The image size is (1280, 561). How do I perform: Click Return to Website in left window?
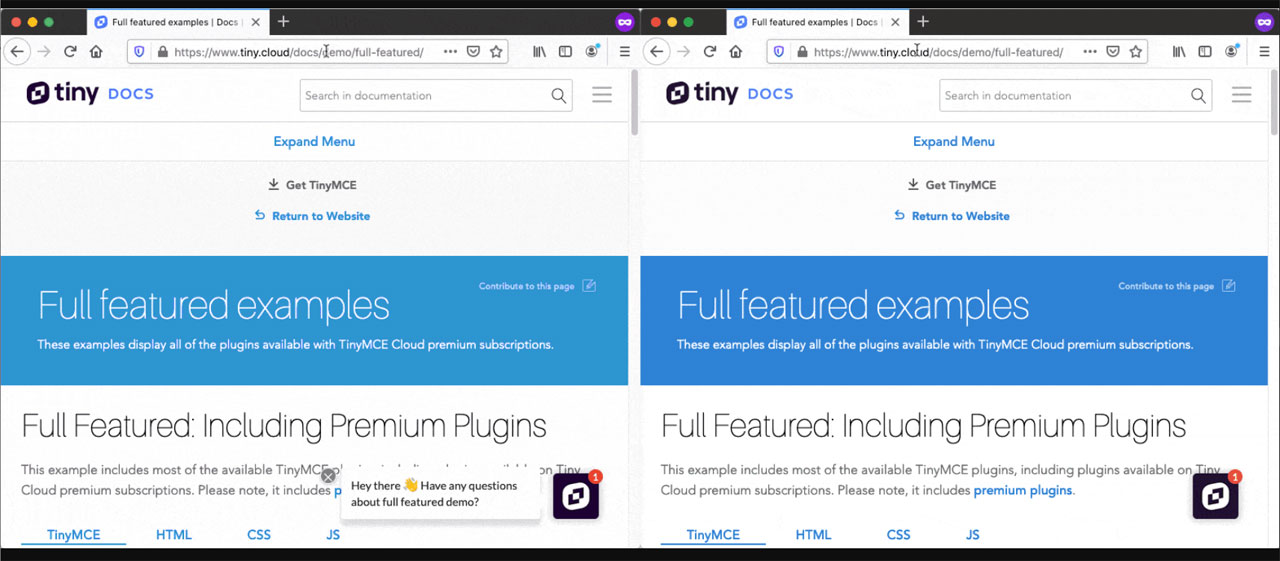coord(312,216)
